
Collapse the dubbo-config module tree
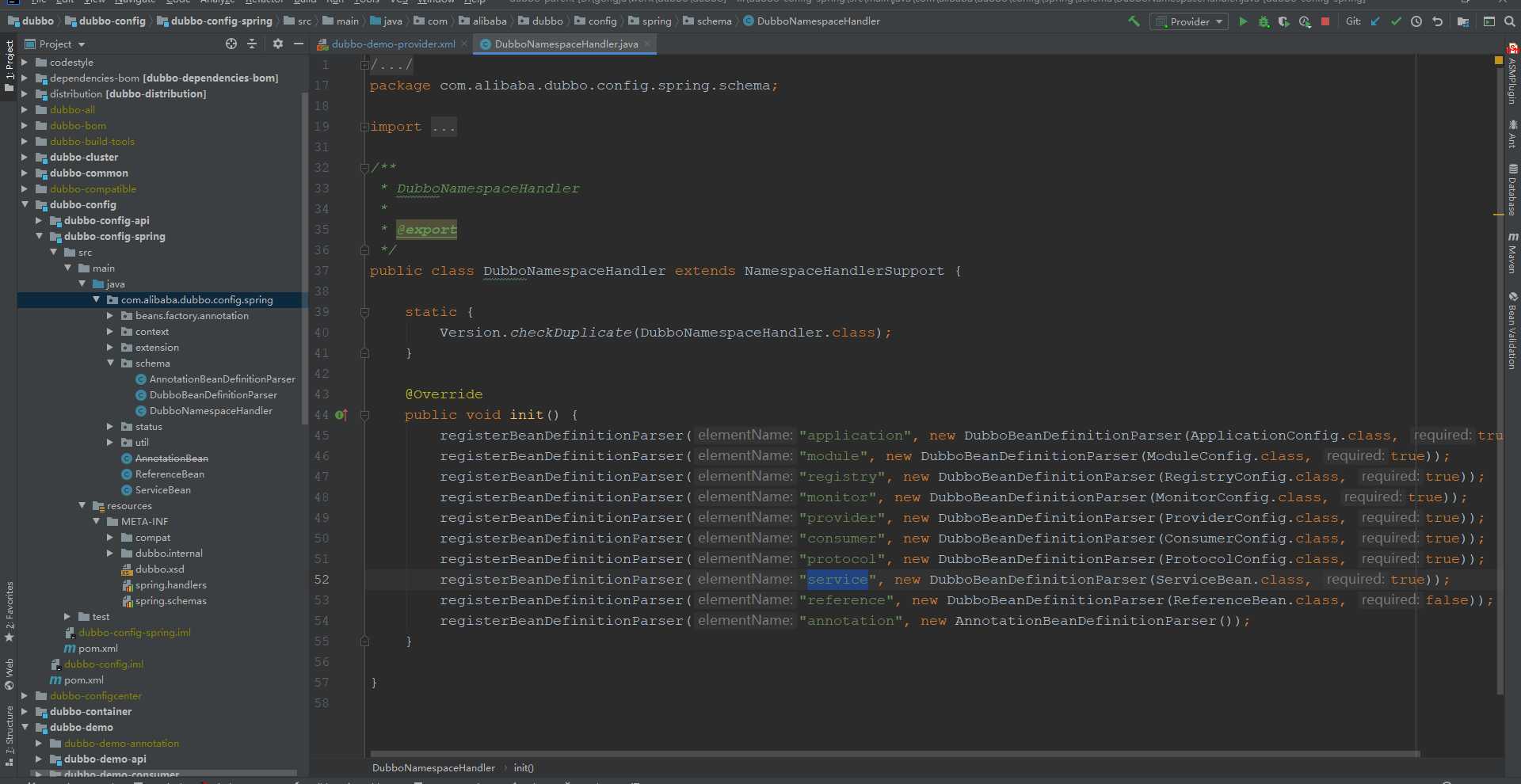pos(25,204)
